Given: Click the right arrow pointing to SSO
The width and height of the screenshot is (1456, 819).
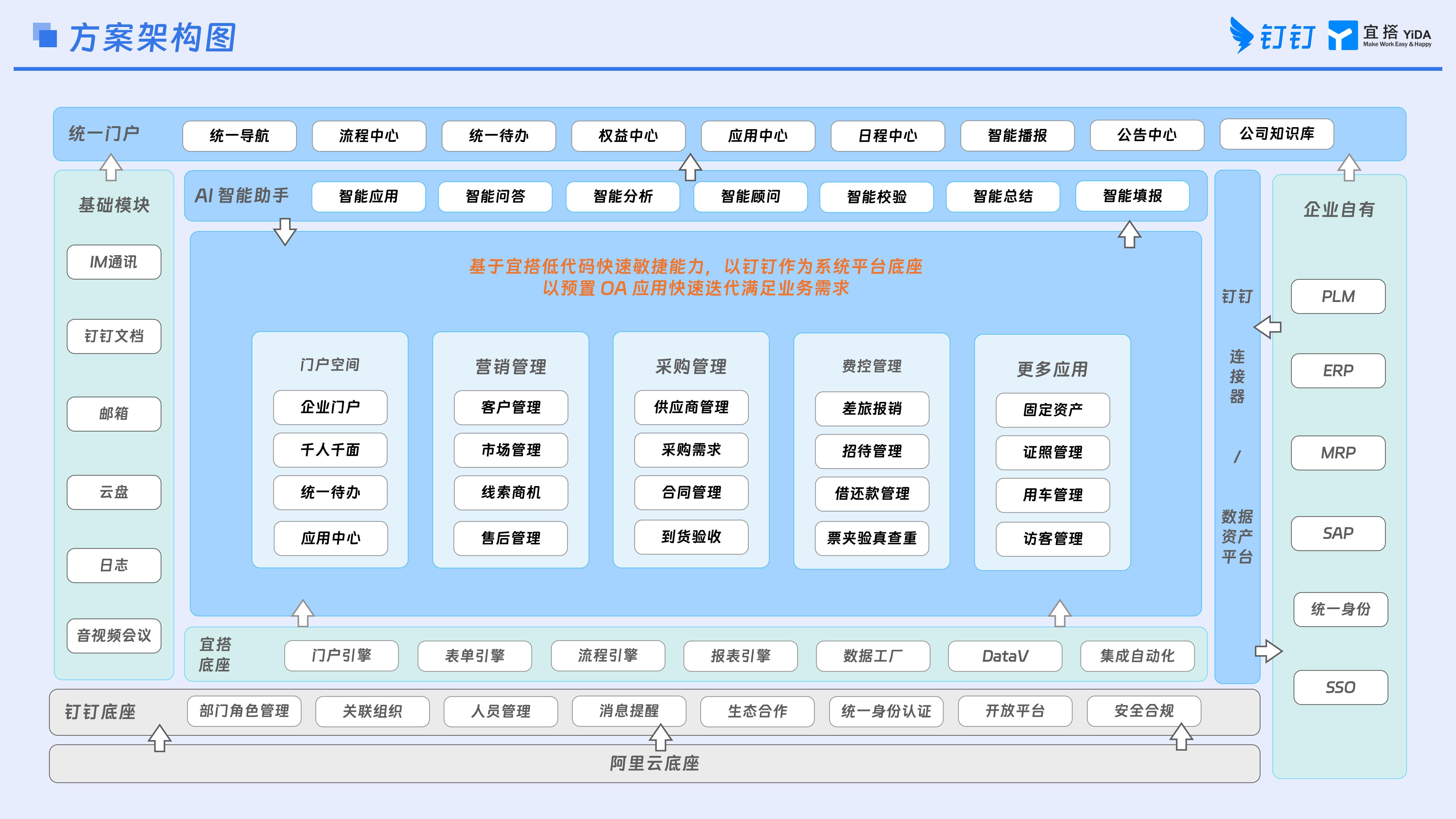Looking at the screenshot, I should coord(1269,651).
